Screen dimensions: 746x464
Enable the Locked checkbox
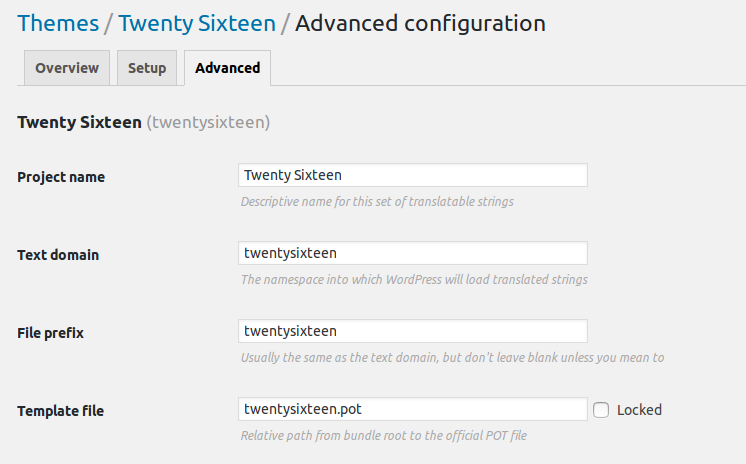tap(601, 409)
